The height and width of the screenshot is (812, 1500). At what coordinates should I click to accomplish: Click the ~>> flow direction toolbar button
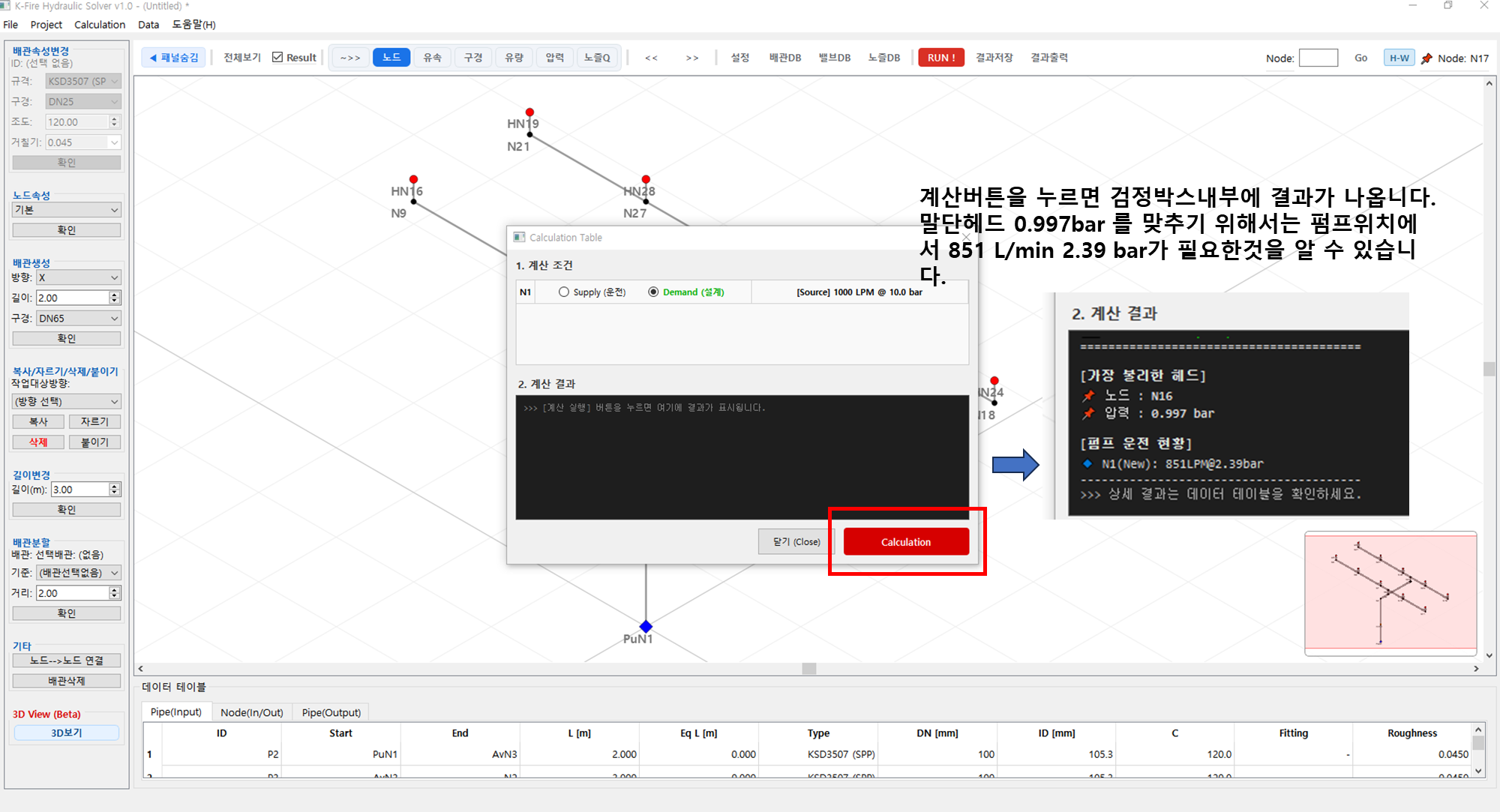click(349, 58)
